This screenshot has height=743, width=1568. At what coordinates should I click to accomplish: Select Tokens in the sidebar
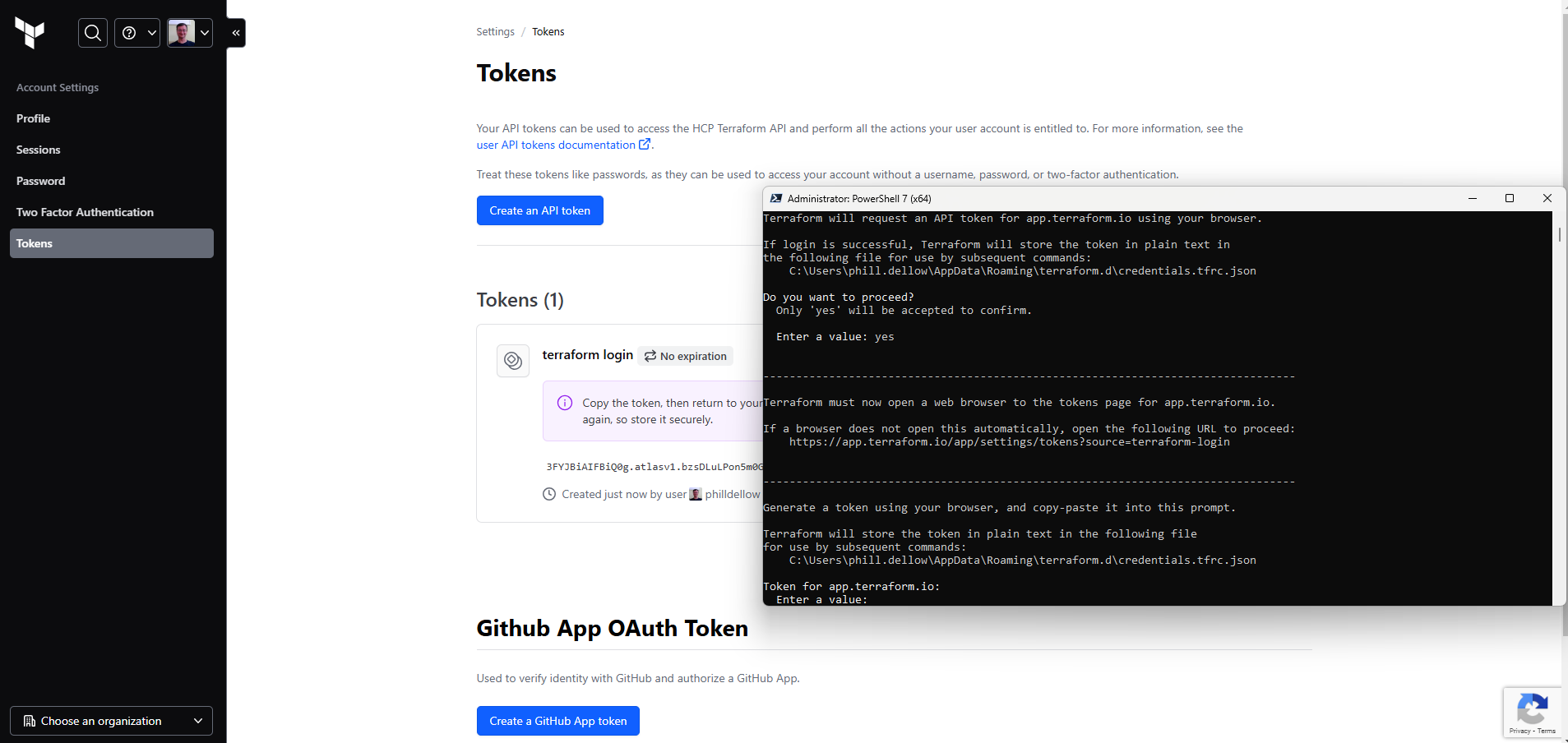click(112, 243)
